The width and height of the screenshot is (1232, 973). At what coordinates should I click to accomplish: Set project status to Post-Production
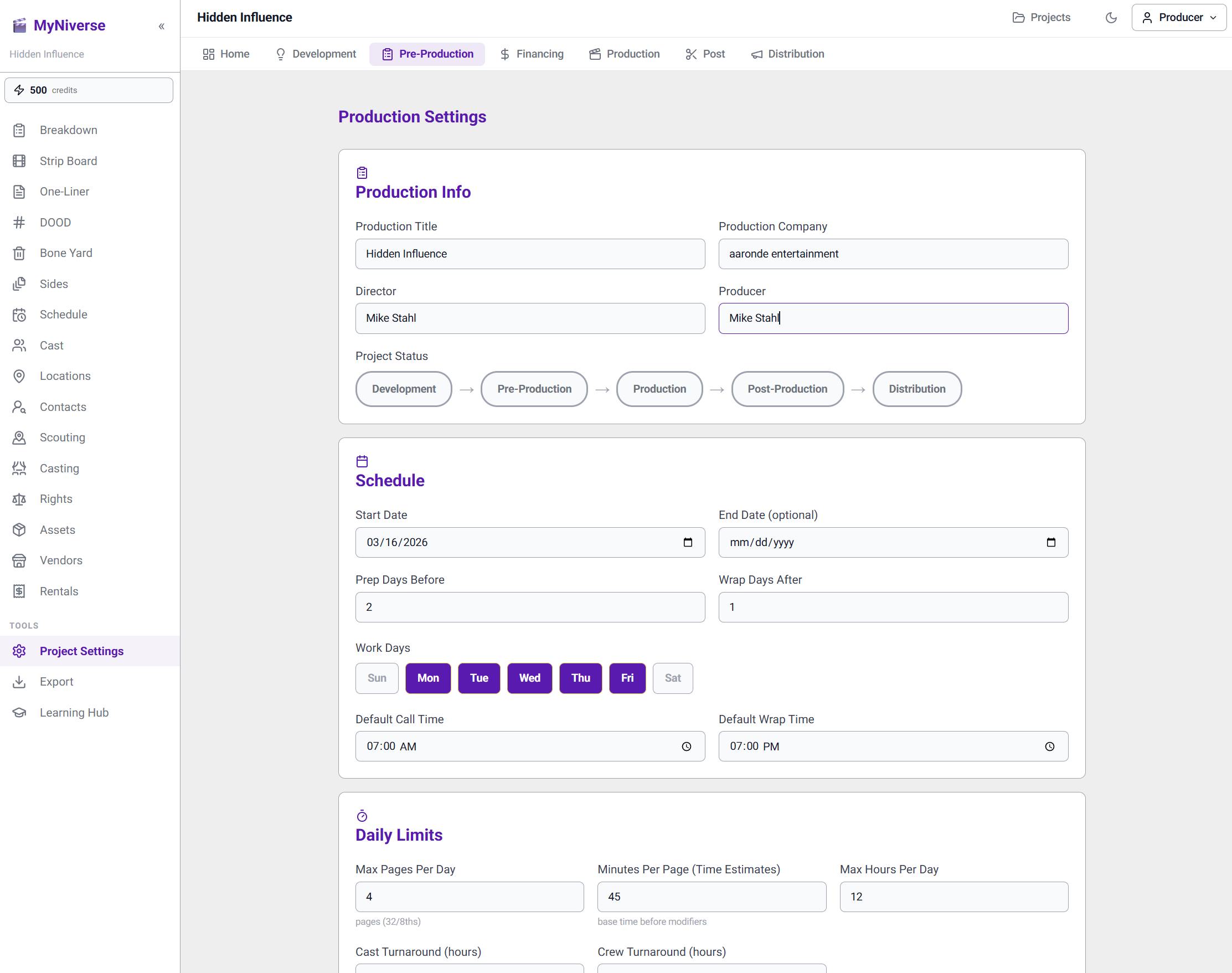click(x=787, y=389)
